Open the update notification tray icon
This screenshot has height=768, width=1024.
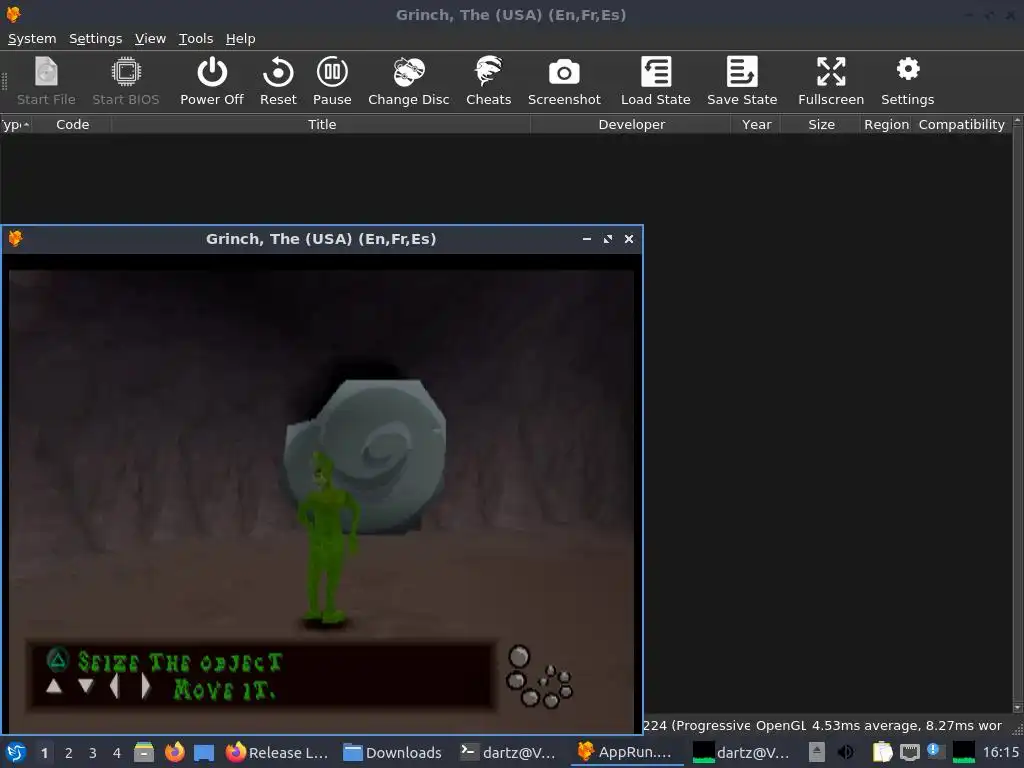click(x=936, y=752)
